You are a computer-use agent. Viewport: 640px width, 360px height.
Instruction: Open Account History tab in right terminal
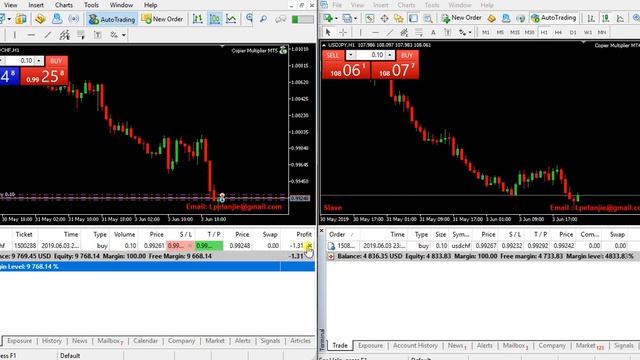[415, 345]
